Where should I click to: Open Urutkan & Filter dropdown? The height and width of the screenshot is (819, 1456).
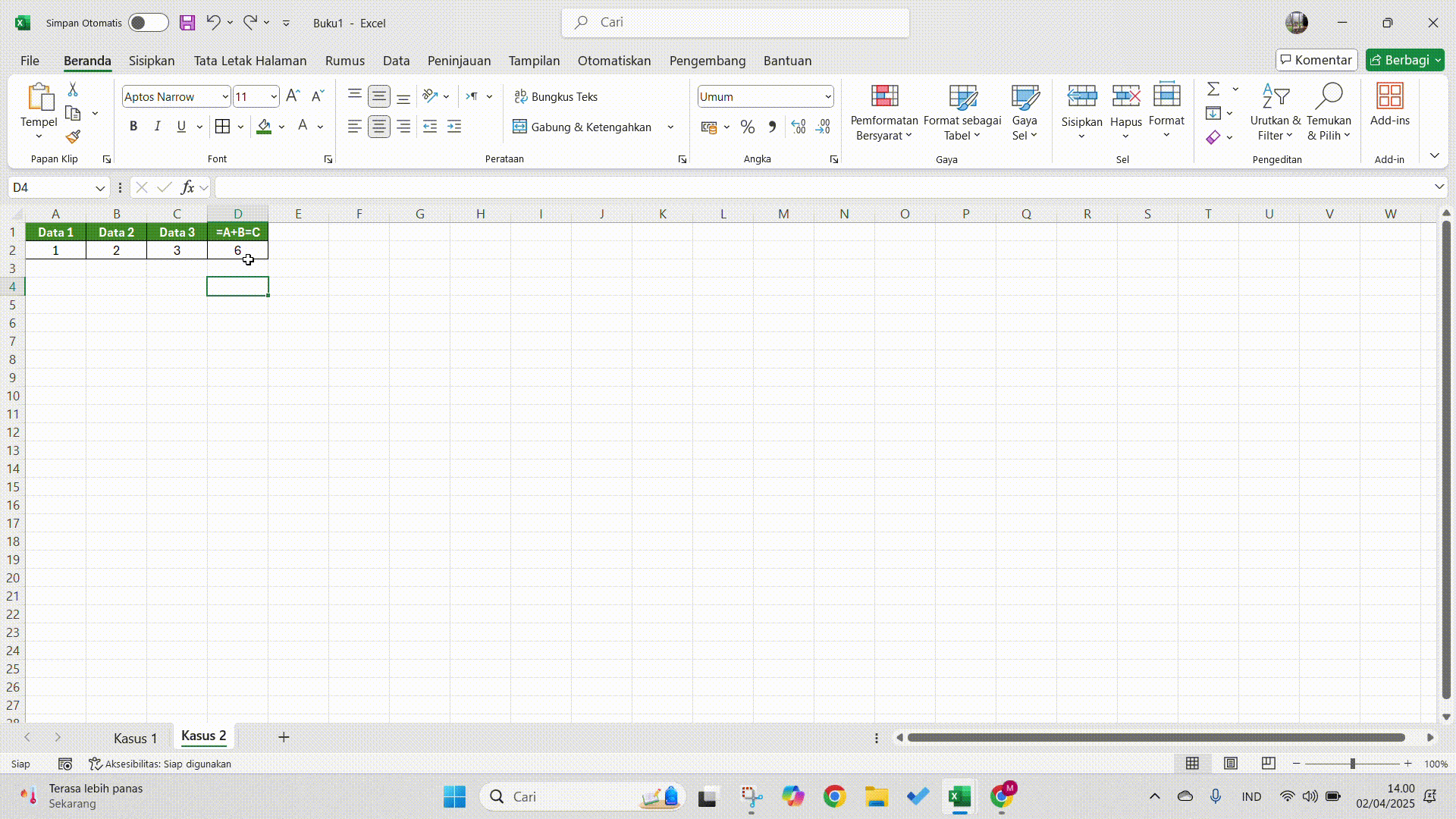click(x=1275, y=112)
